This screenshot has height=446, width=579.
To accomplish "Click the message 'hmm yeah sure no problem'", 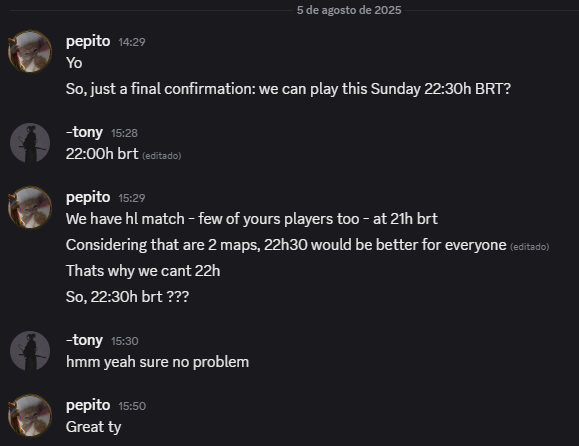I will [158, 362].
